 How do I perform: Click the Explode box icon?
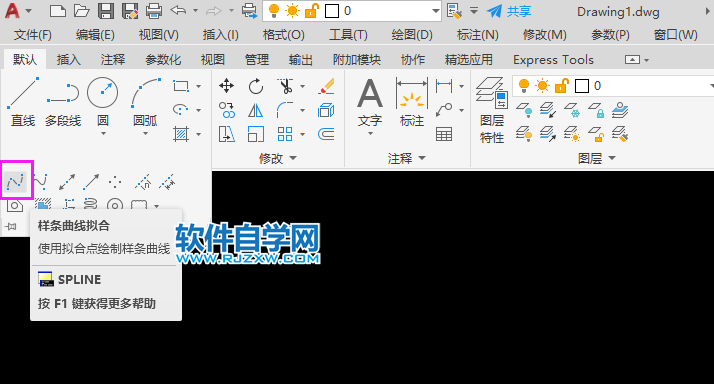(326, 110)
